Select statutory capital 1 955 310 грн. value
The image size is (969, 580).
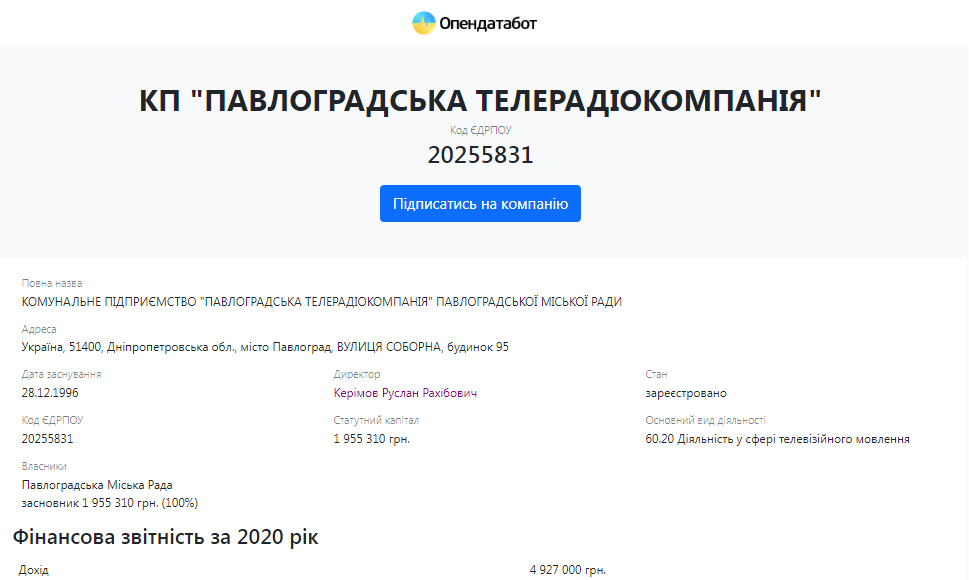[x=372, y=439]
